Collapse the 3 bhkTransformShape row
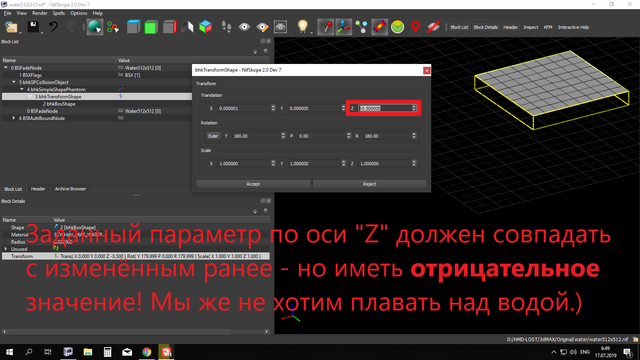This screenshot has width=640, height=360. [x=30, y=97]
